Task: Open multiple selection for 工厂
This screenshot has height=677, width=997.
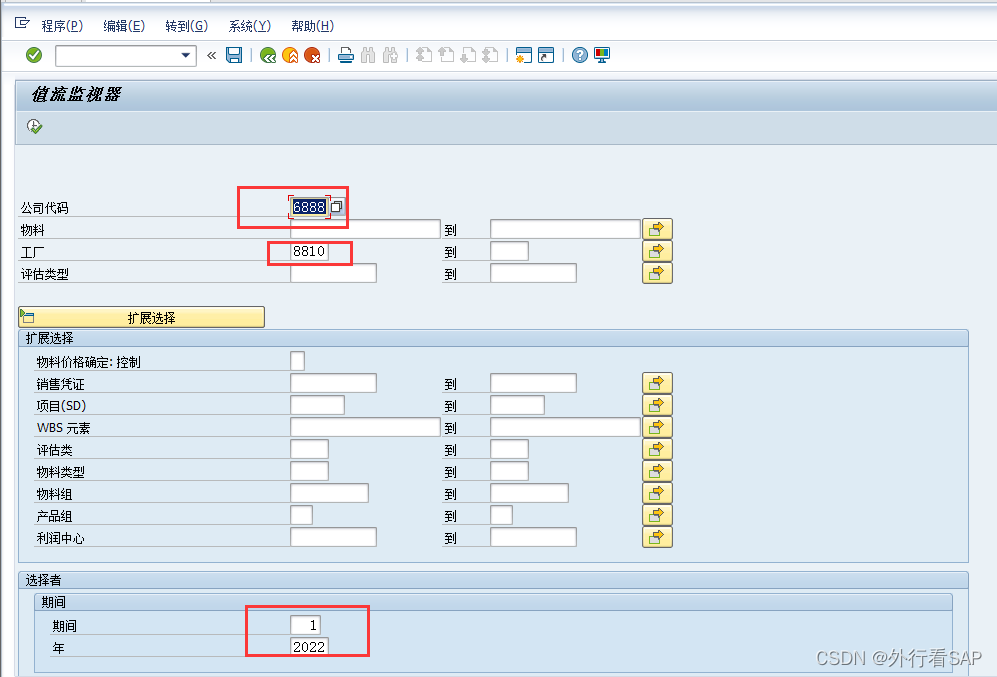Action: click(657, 251)
